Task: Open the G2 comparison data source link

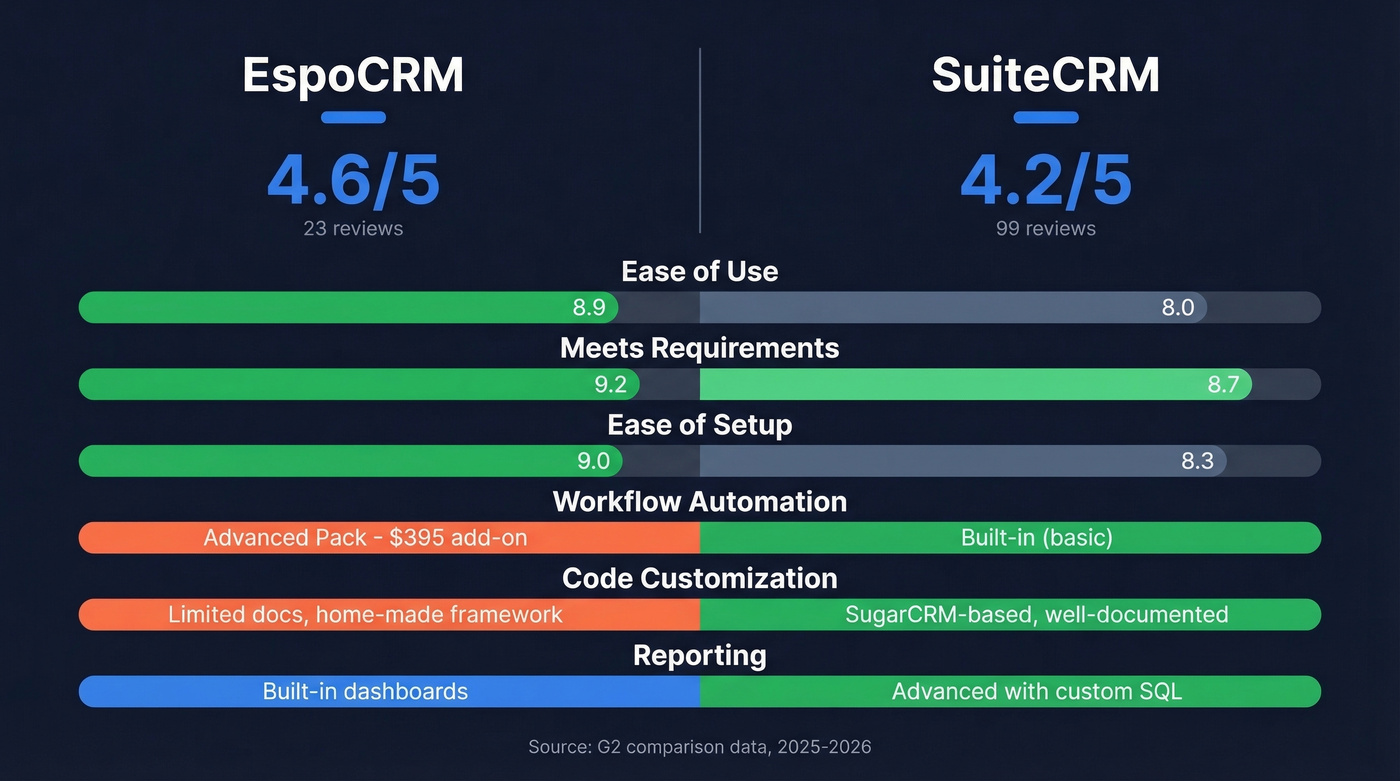Action: (699, 746)
